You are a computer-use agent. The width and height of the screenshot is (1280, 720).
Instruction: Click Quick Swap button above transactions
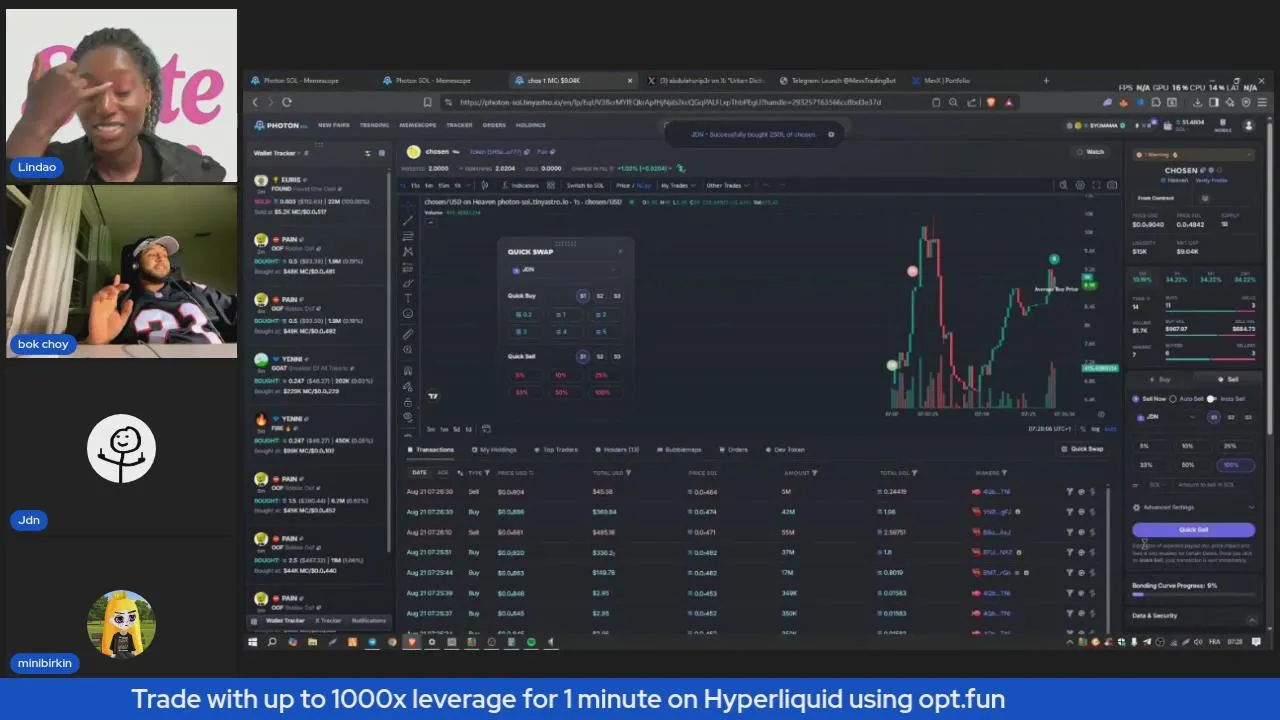(x=1082, y=449)
